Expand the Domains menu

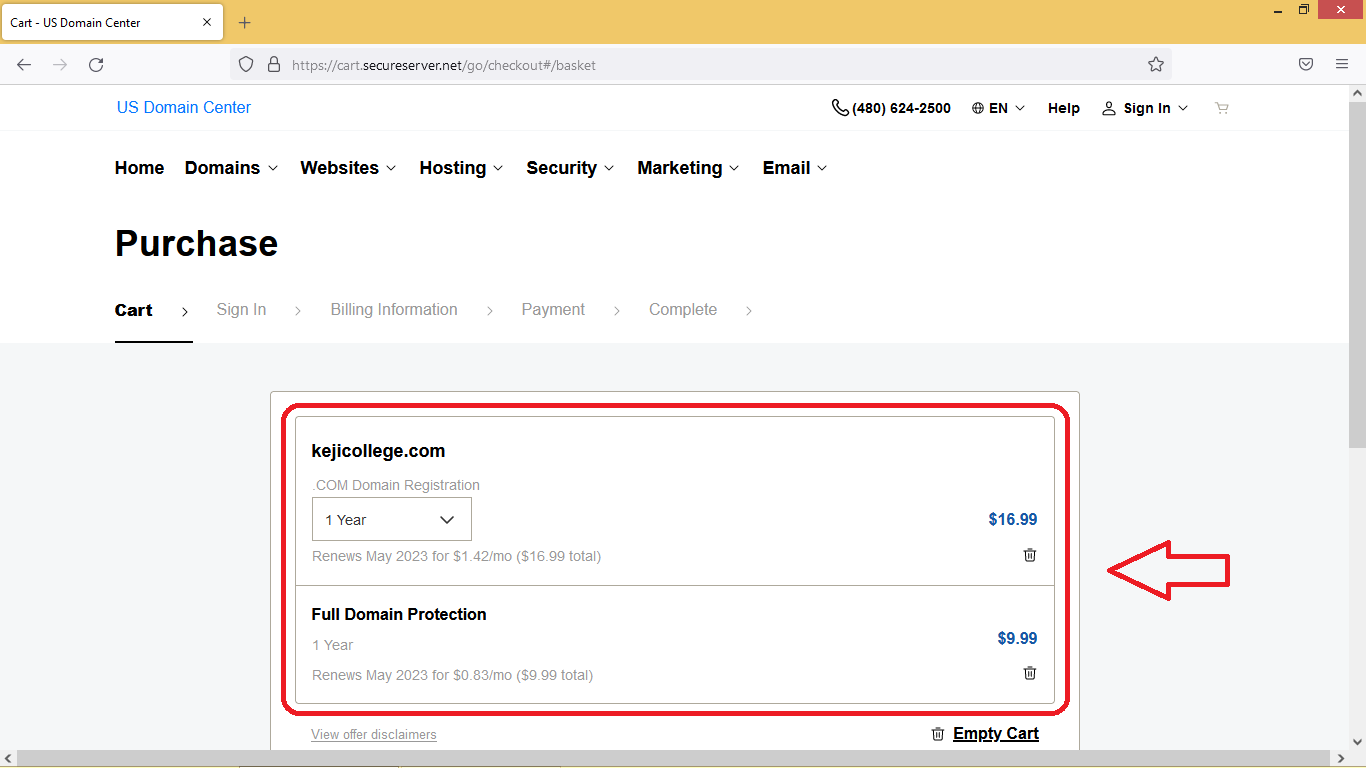click(231, 168)
